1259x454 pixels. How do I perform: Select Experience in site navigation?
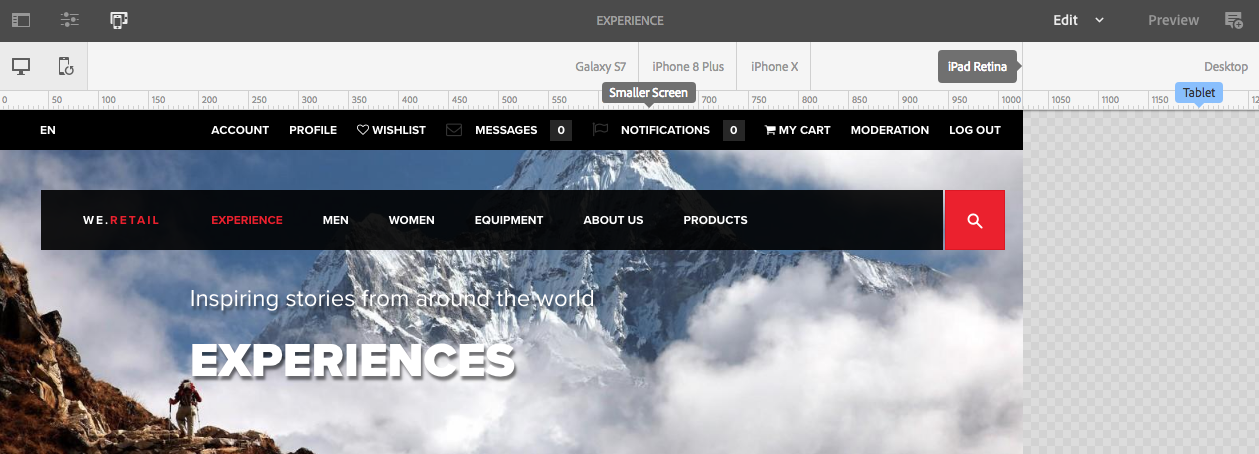pos(247,220)
